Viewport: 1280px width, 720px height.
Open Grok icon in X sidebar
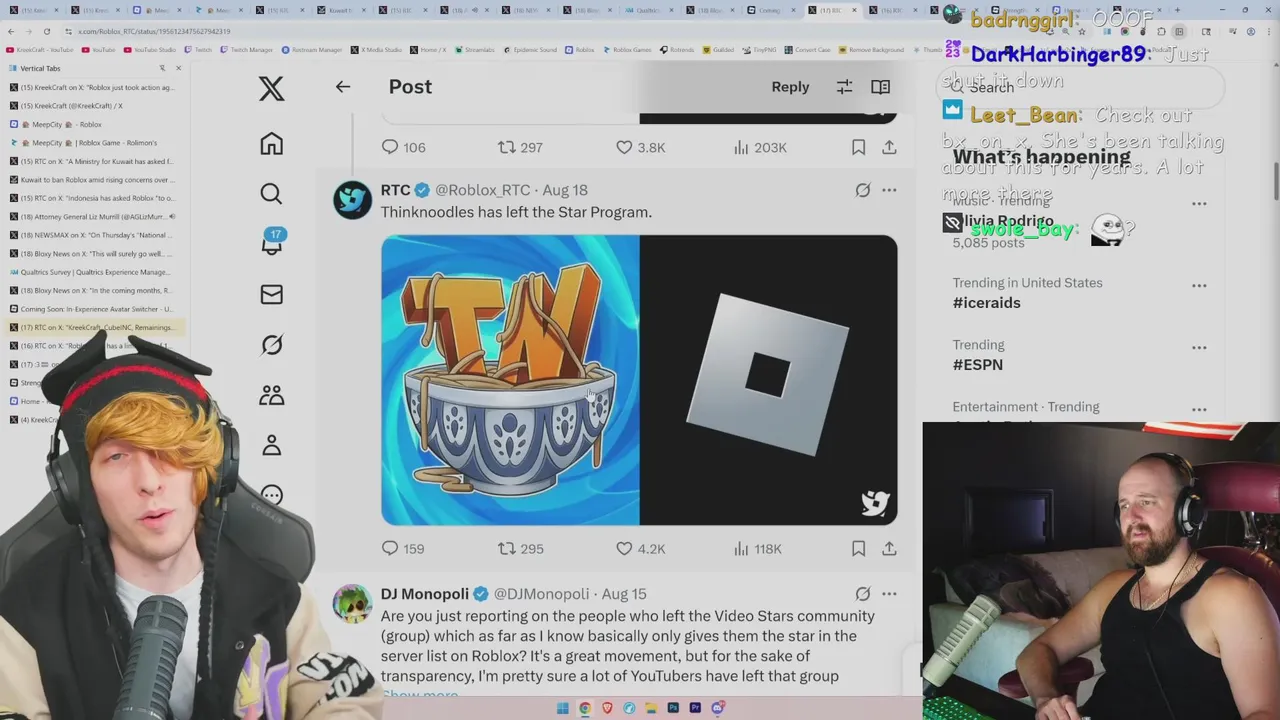point(271,345)
